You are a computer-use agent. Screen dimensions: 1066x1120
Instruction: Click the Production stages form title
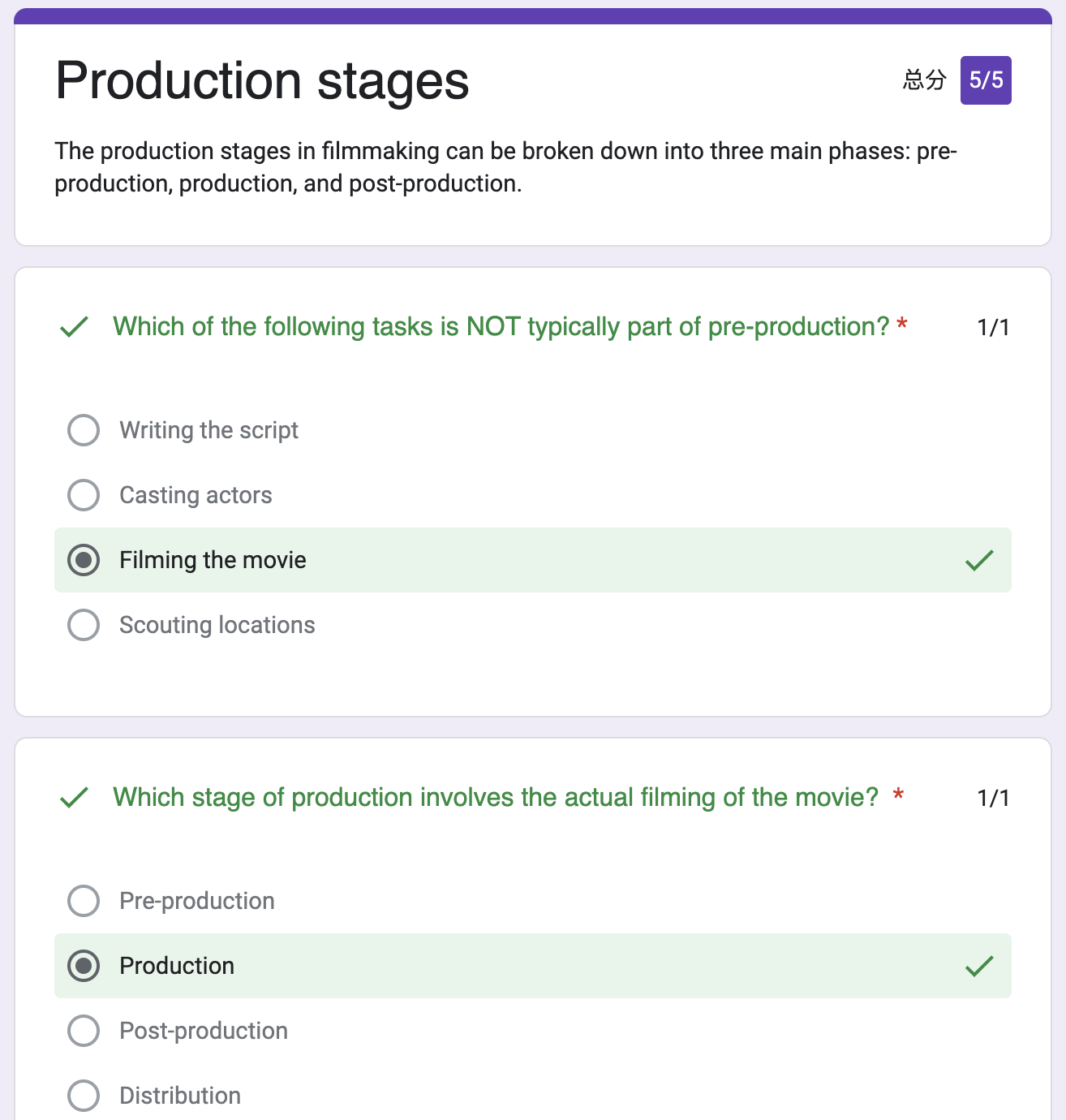click(x=262, y=81)
